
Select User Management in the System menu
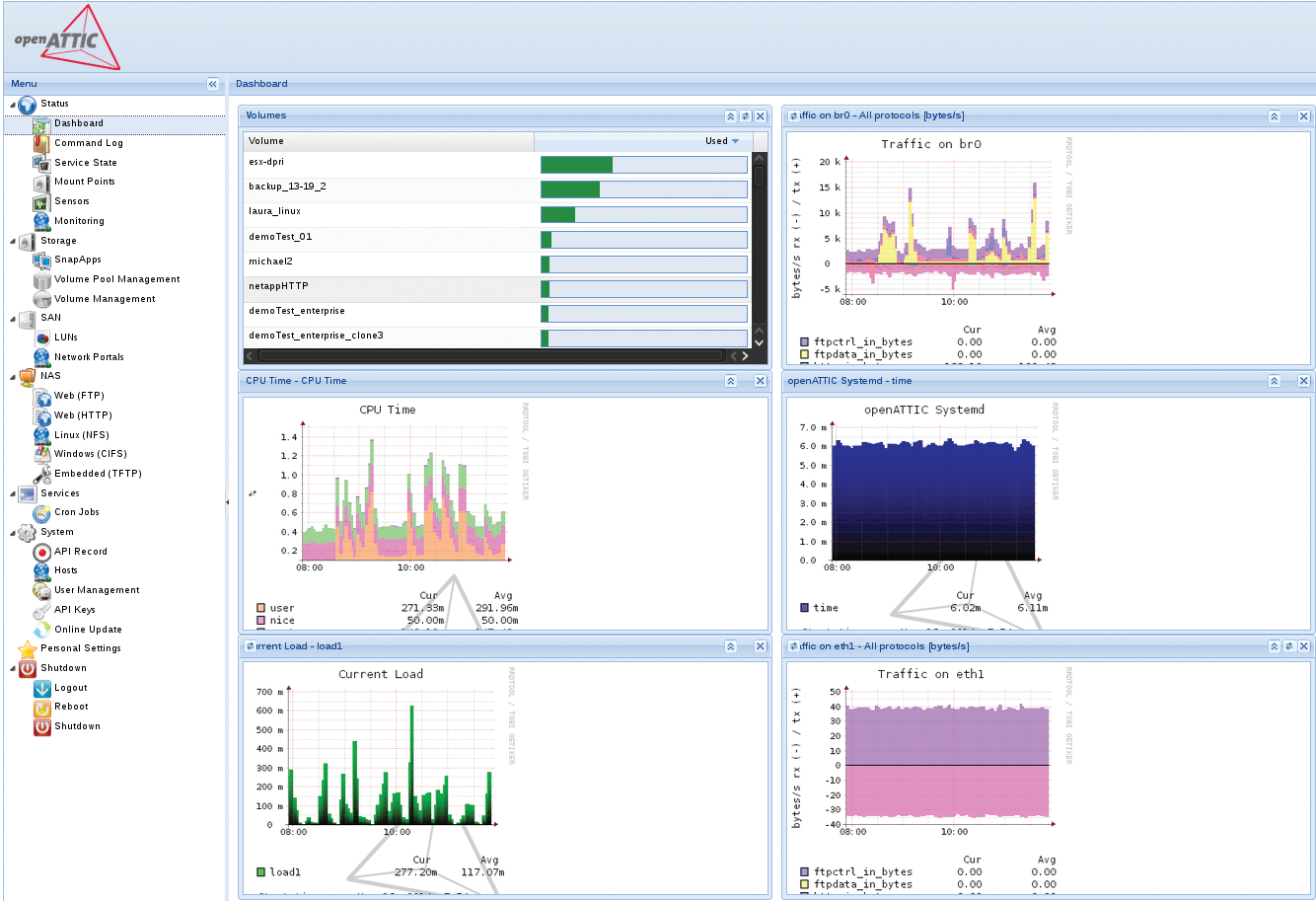click(x=97, y=590)
